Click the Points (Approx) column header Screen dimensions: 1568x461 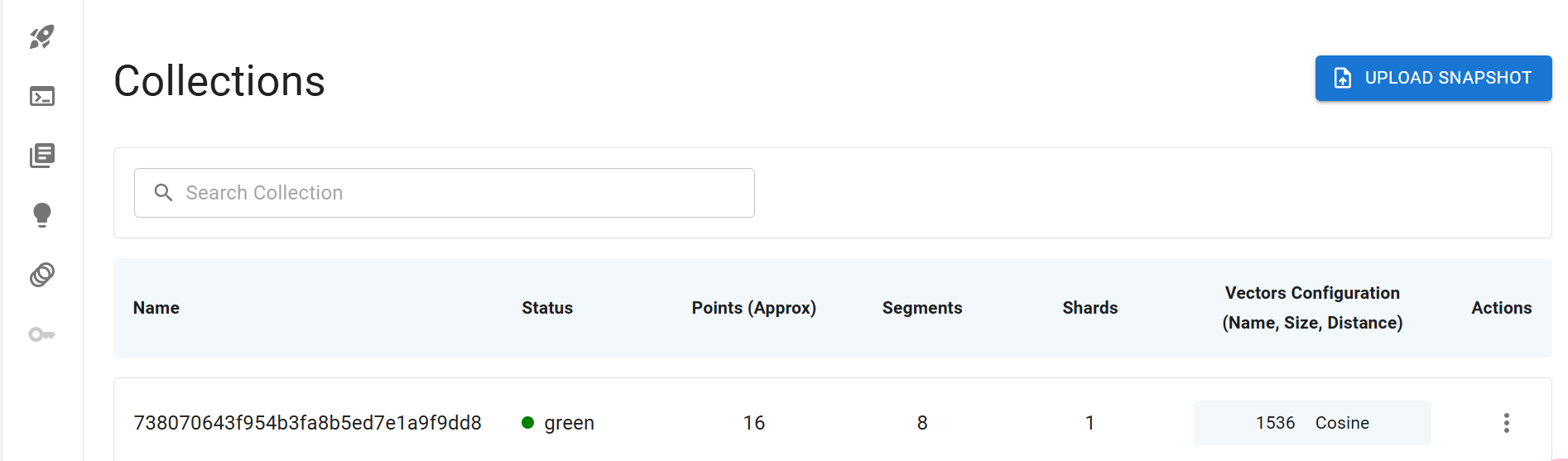coord(753,308)
